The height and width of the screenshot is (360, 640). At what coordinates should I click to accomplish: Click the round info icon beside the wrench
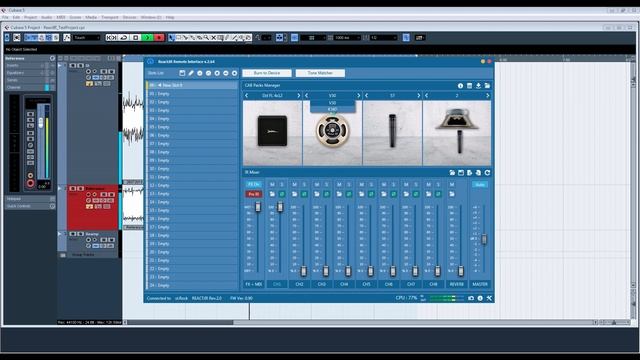click(x=480, y=298)
